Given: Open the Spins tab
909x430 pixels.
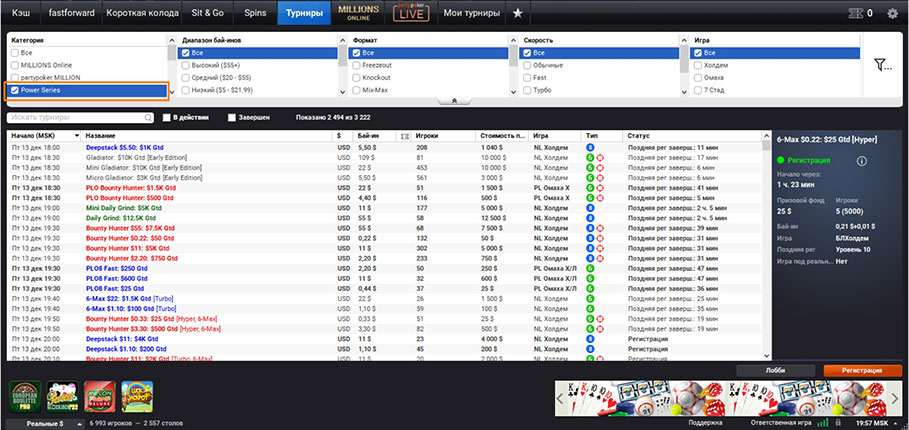Looking at the screenshot, I should 255,13.
